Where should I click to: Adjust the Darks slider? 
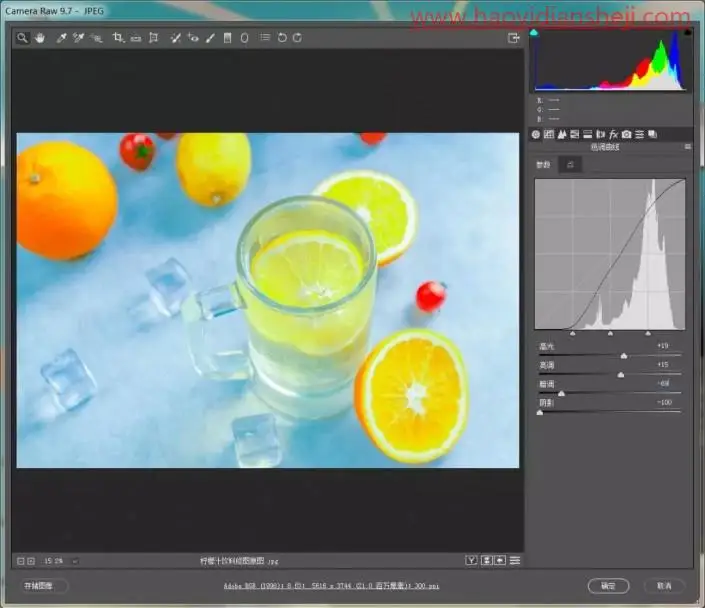tap(561, 393)
